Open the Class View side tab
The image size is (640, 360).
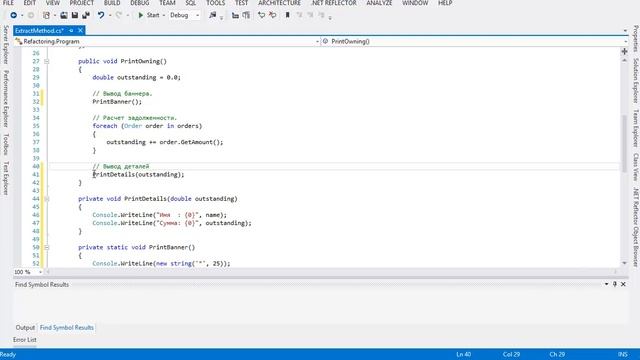click(636, 167)
